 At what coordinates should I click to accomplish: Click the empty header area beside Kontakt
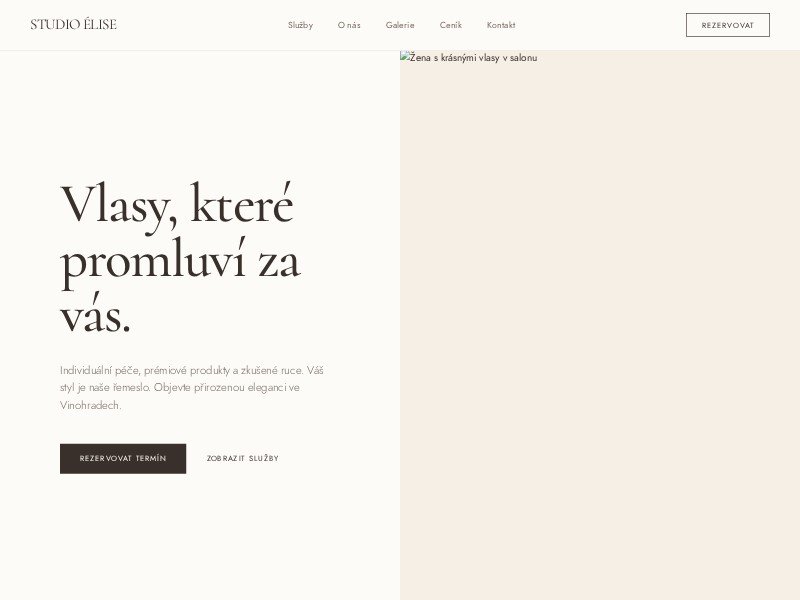pyautogui.click(x=599, y=25)
